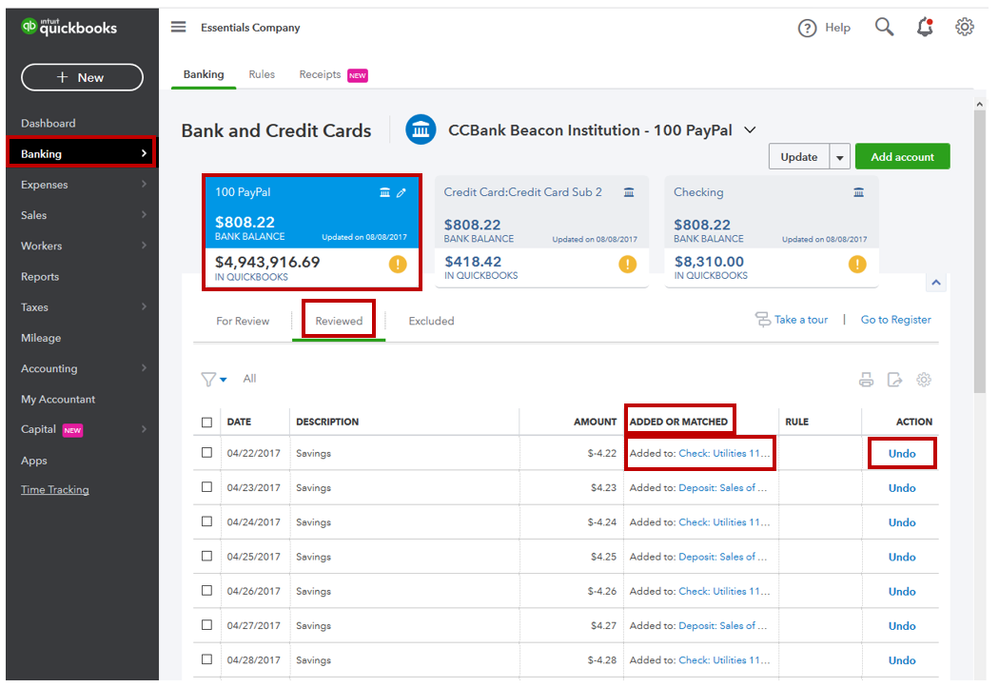
Task: Click the Update button
Action: pos(799,157)
